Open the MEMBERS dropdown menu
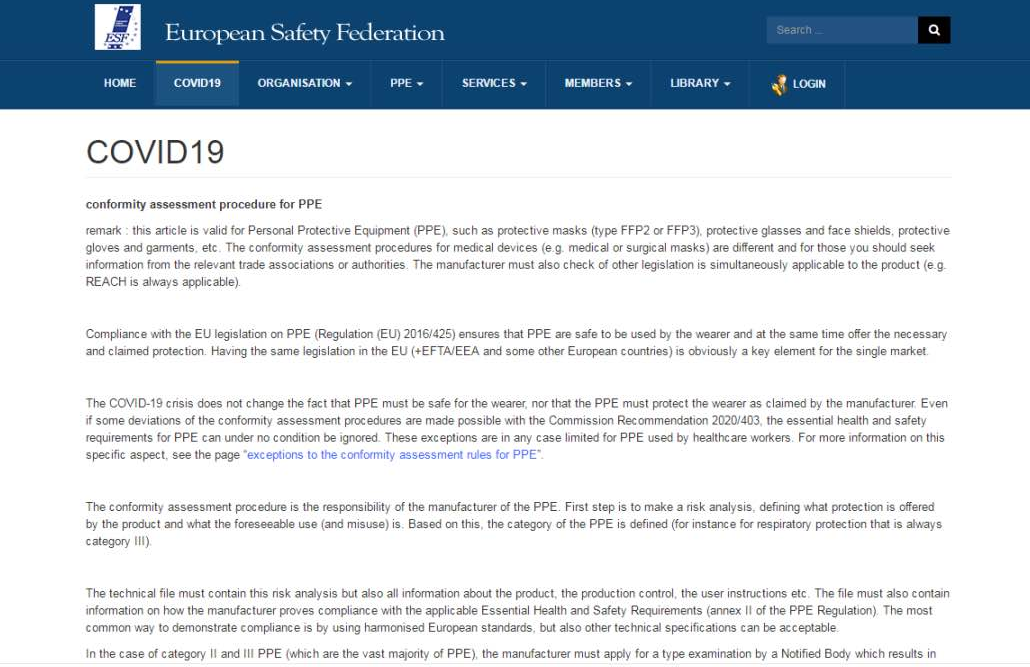1030x667 pixels. tap(598, 84)
